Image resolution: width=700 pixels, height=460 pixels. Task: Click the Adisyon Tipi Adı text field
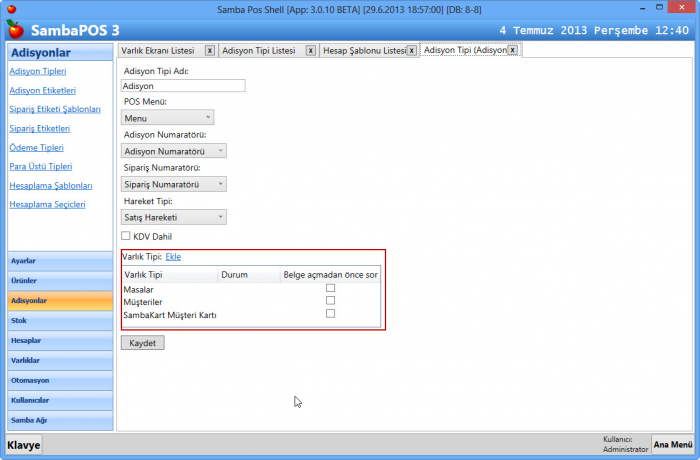[183, 86]
